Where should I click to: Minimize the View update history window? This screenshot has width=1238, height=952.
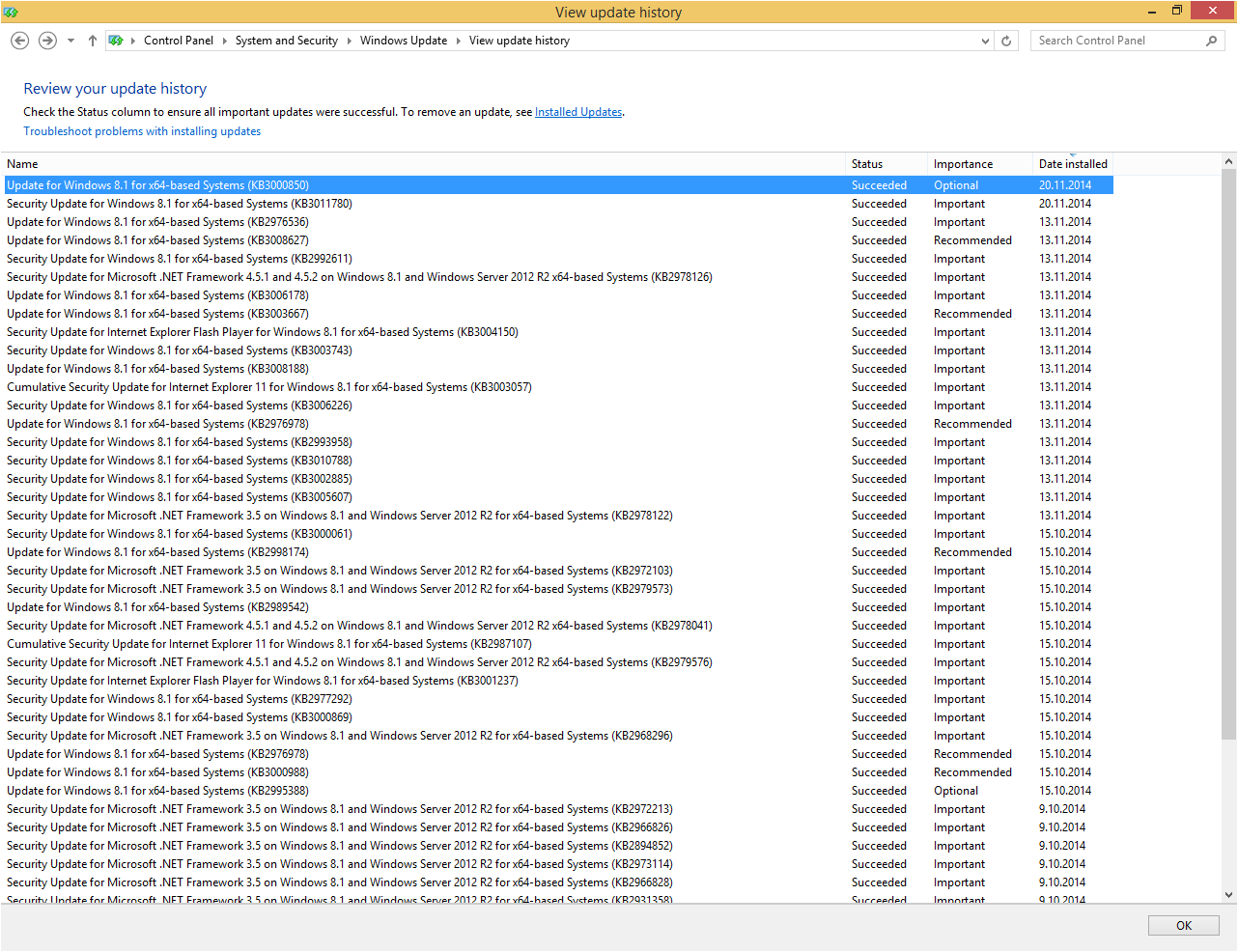coord(1152,12)
